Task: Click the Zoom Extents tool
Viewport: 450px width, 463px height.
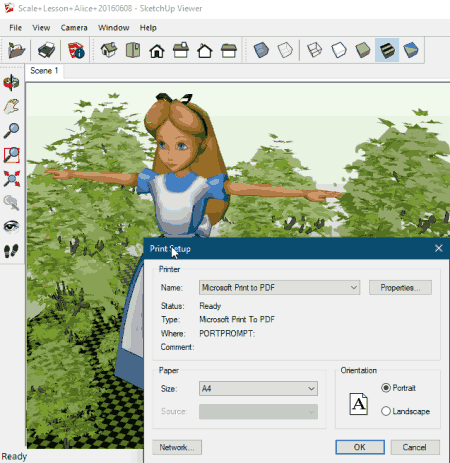Action: point(11,179)
